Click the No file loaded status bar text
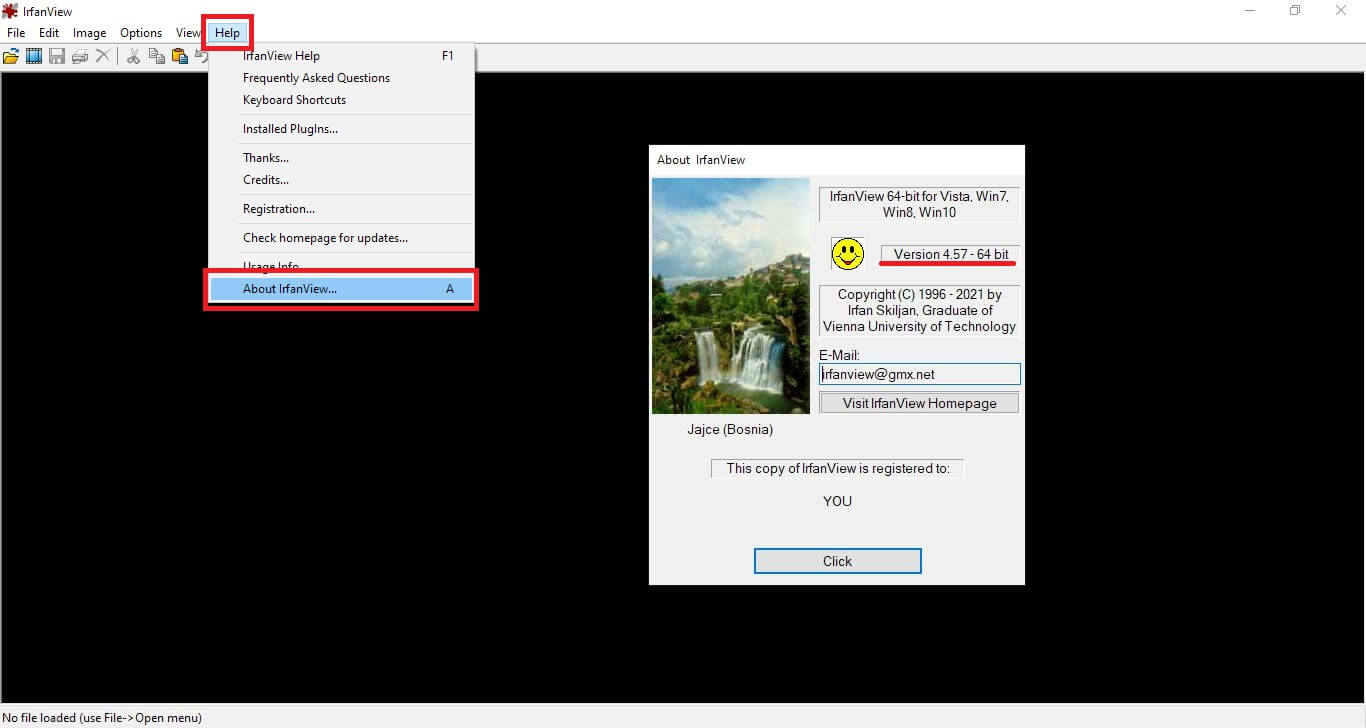This screenshot has width=1366, height=728. coord(102,718)
